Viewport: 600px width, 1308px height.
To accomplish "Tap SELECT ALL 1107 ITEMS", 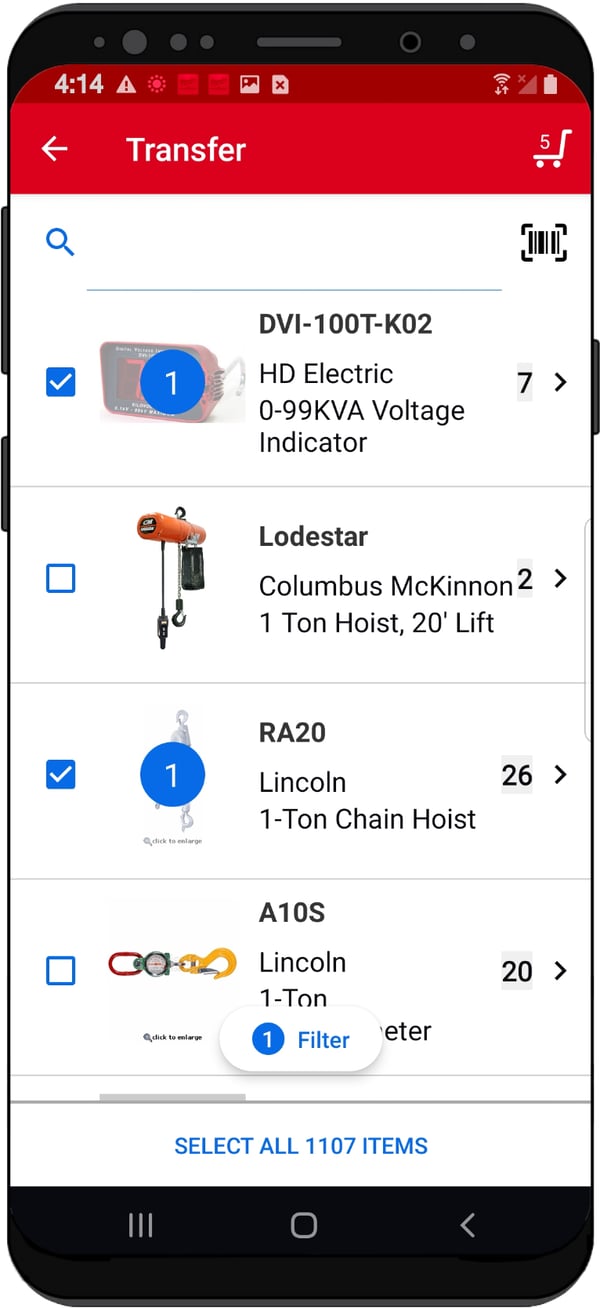I will pos(300,1145).
